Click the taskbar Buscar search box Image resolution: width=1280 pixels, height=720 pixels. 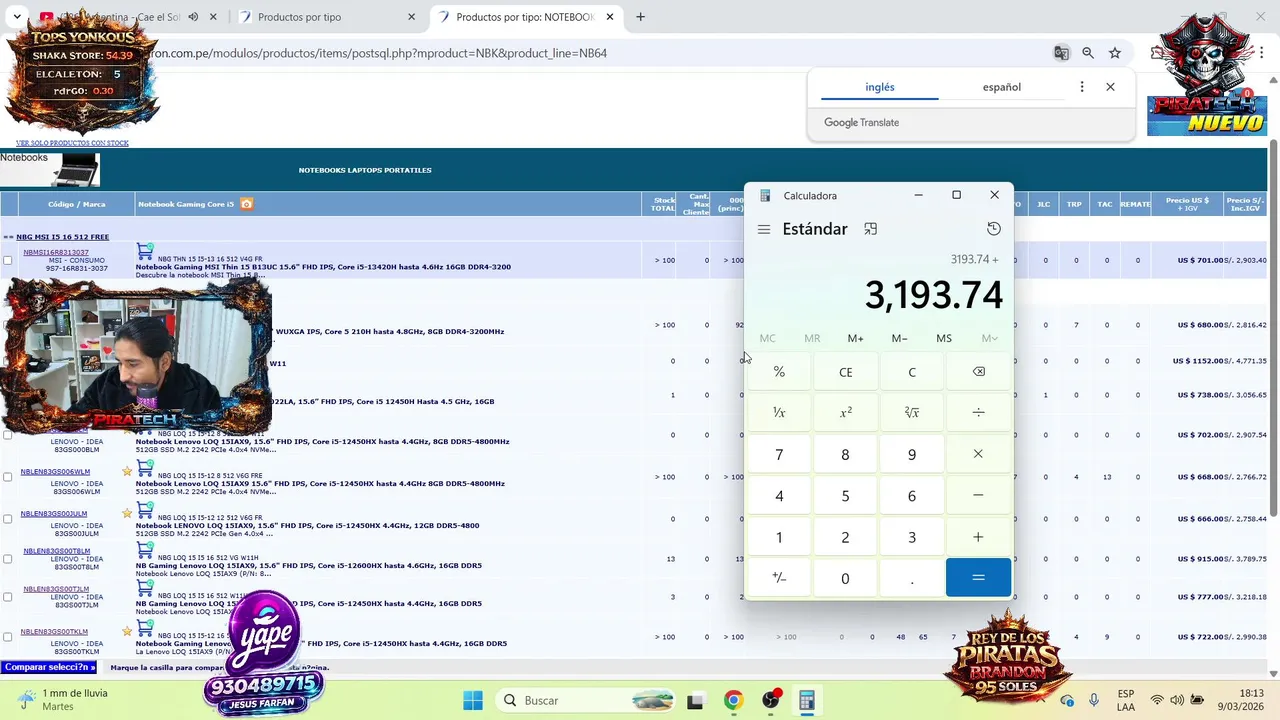tap(587, 700)
